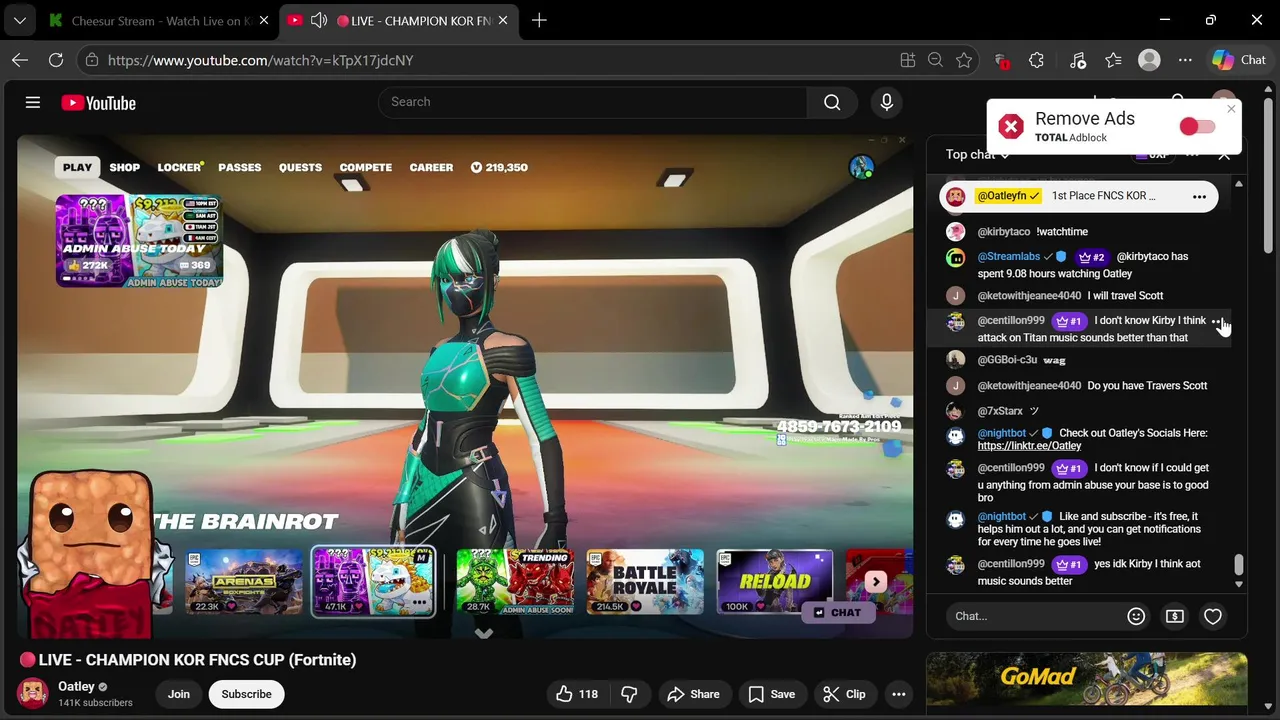
Task: Send a Super Chat with dollar icon
Action: coord(1175,616)
